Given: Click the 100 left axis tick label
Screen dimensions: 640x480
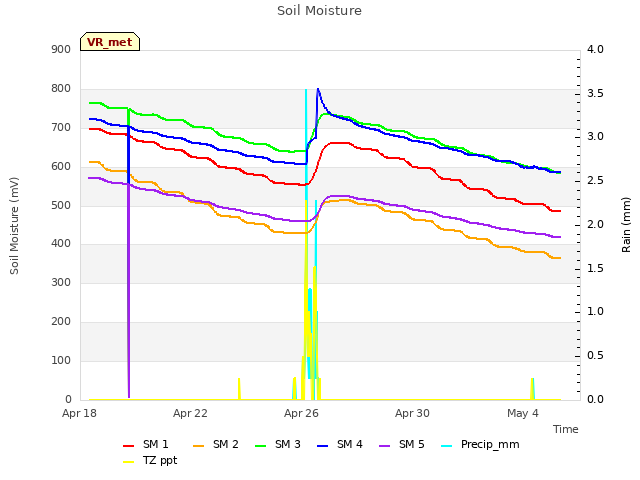Looking at the screenshot, I should click(61, 361).
